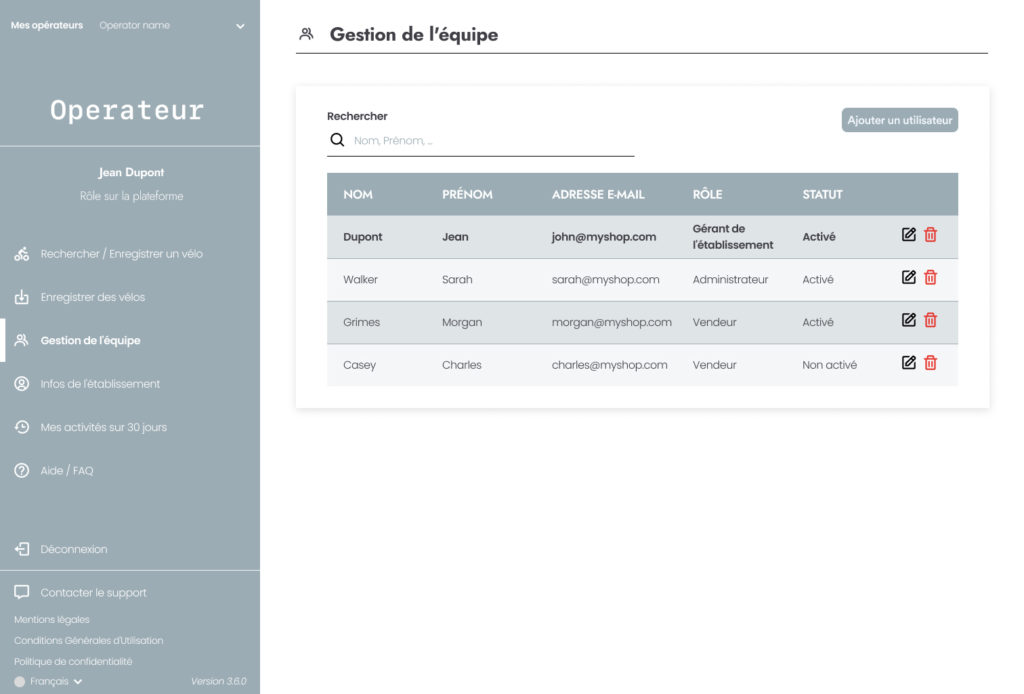Image resolution: width=1024 pixels, height=694 pixels.
Task: Open Politique de confidentialité link
Action: [73, 661]
